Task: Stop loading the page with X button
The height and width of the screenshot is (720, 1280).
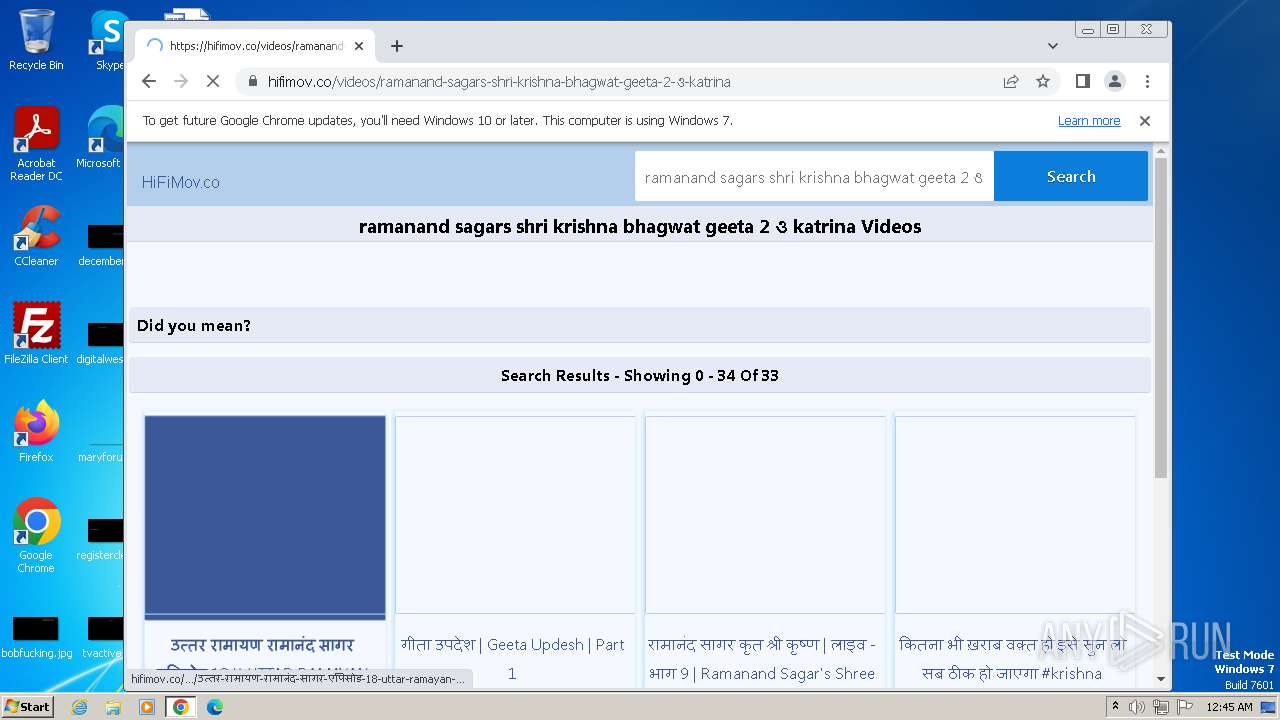Action: (x=213, y=82)
